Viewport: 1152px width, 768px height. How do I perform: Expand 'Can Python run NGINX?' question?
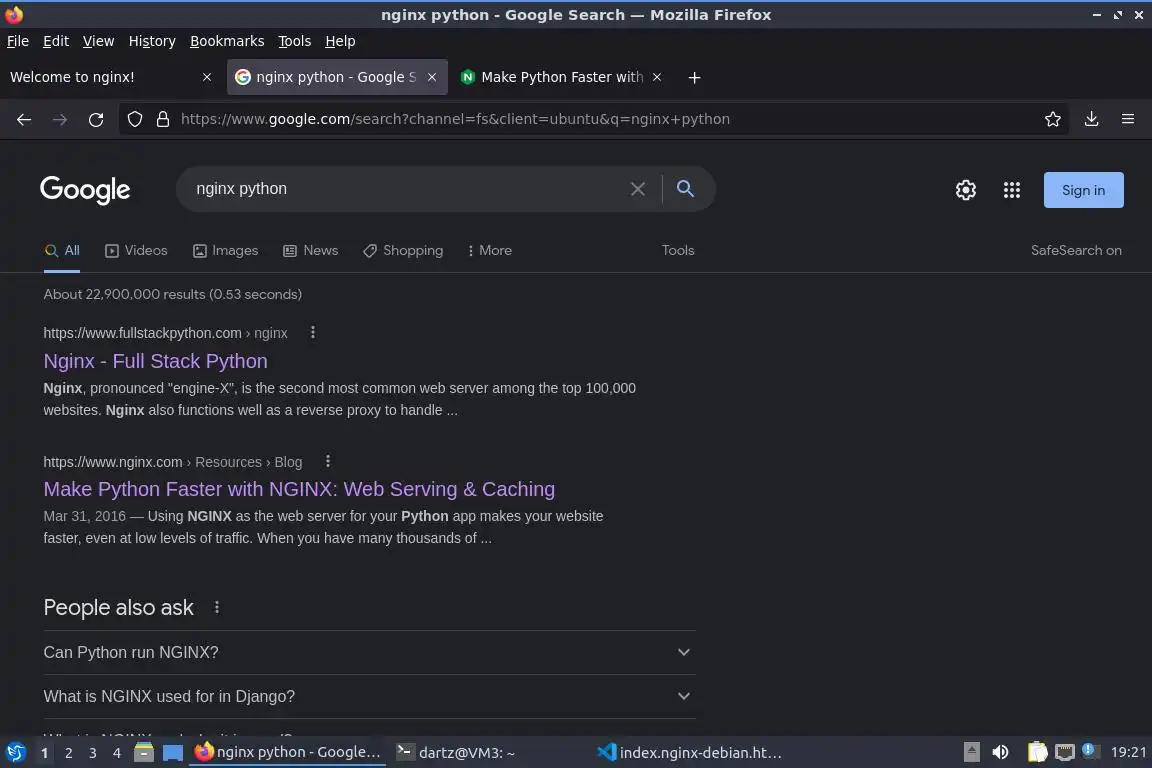[370, 652]
